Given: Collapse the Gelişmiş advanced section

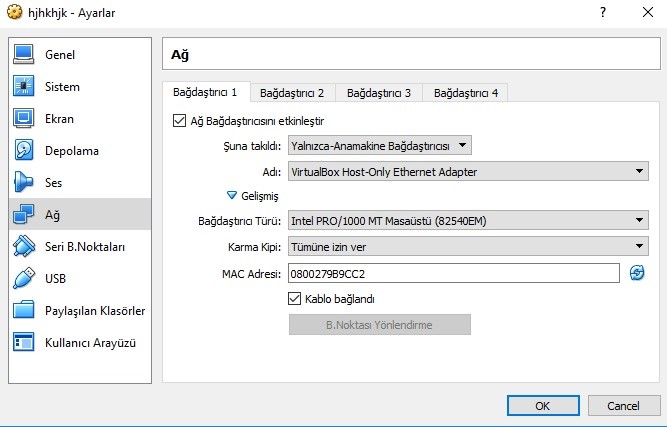Looking at the screenshot, I should coord(232,196).
